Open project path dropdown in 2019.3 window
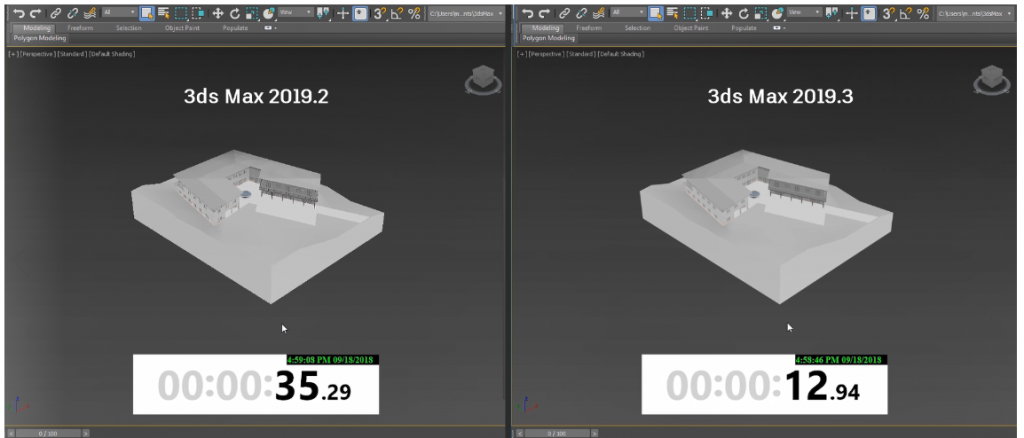The height and width of the screenshot is (438, 1024). coord(975,14)
